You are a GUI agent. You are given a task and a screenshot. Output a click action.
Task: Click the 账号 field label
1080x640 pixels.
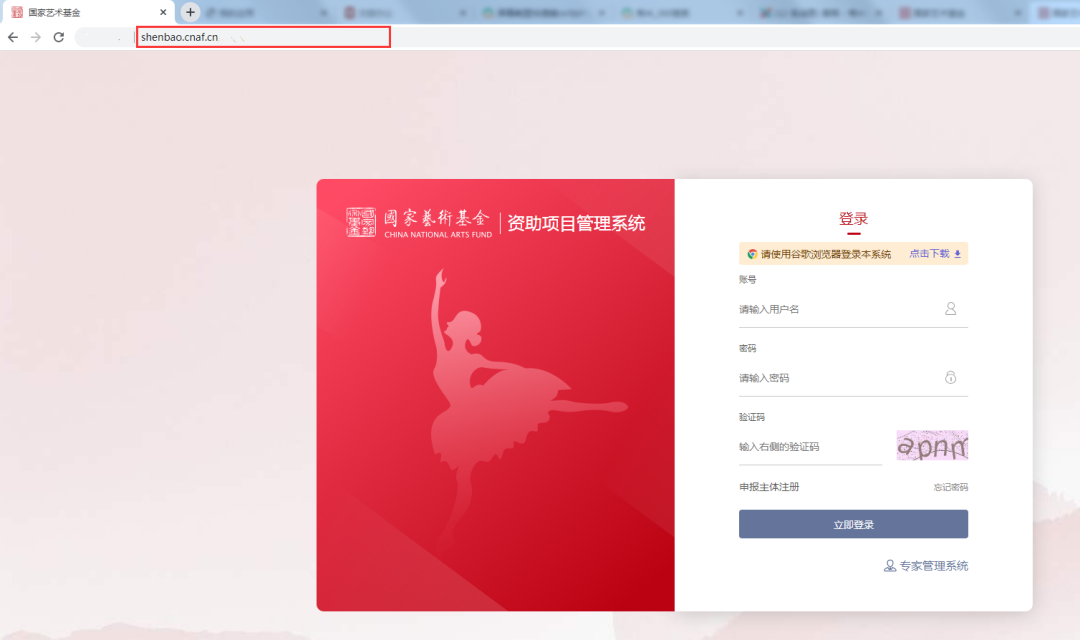pos(747,280)
